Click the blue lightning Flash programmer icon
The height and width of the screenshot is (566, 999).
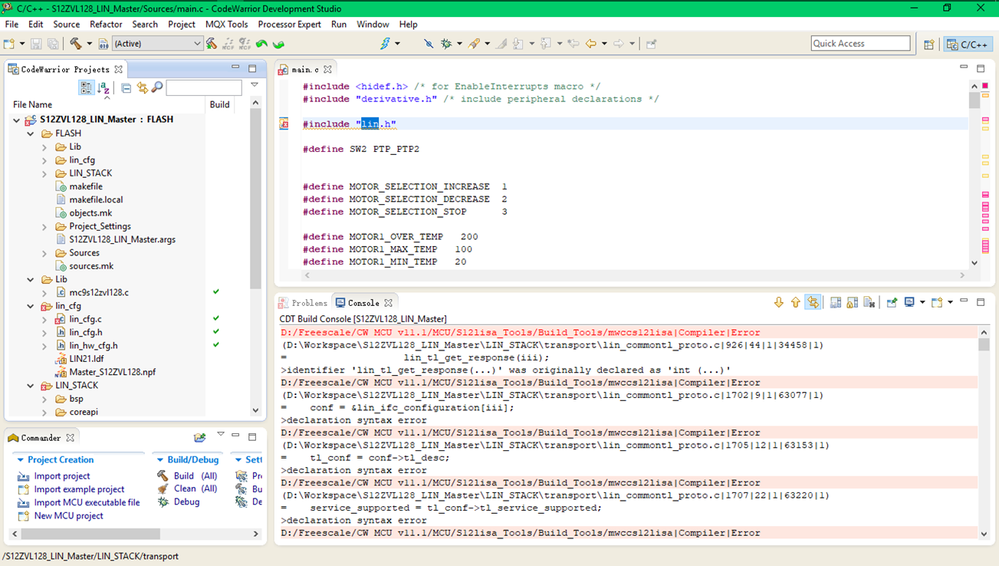coord(385,43)
